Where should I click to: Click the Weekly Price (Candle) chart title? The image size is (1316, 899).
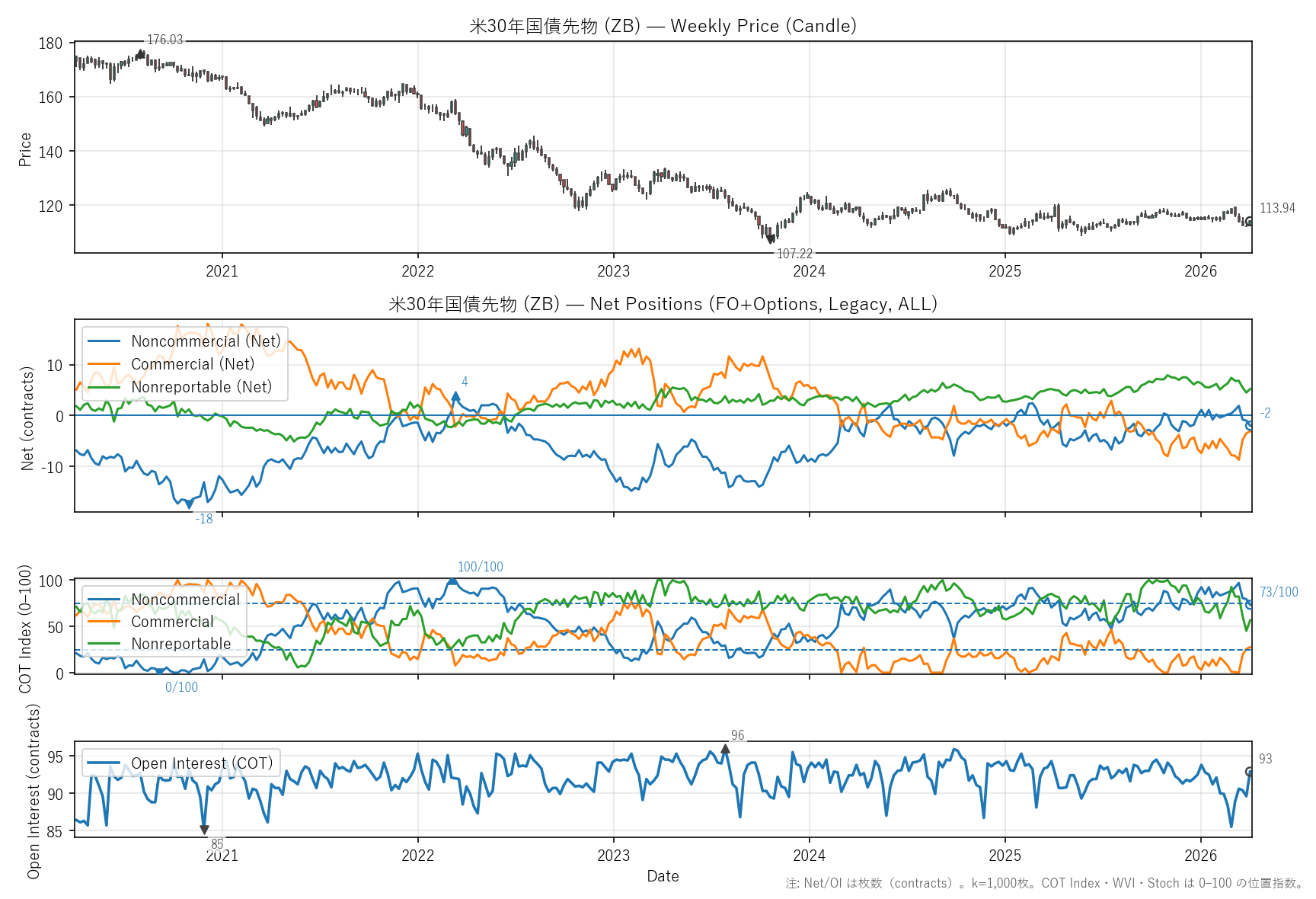point(663,26)
